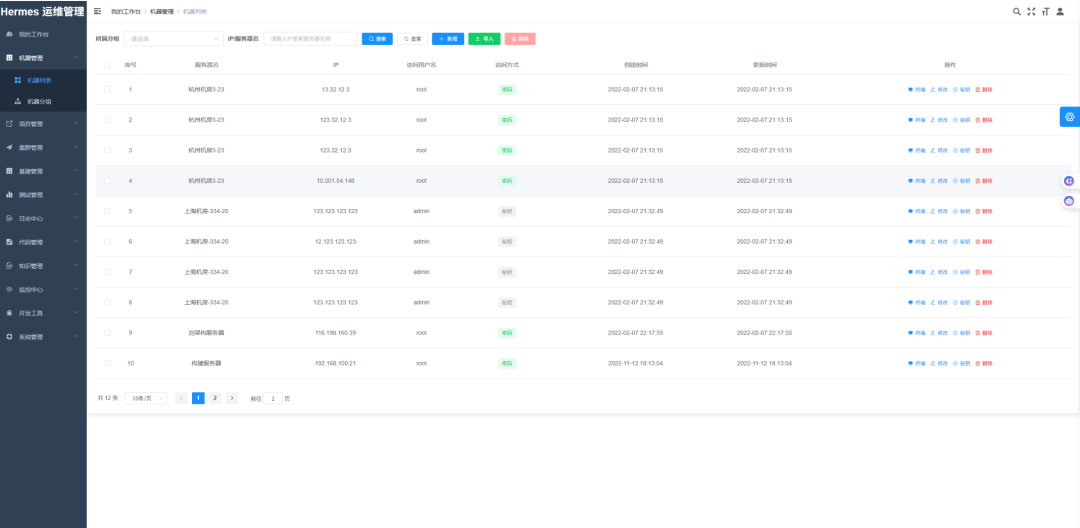Viewport: 1080px width, 528px height.
Task: Check the checkbox for row 2
Action: click(x=107, y=120)
